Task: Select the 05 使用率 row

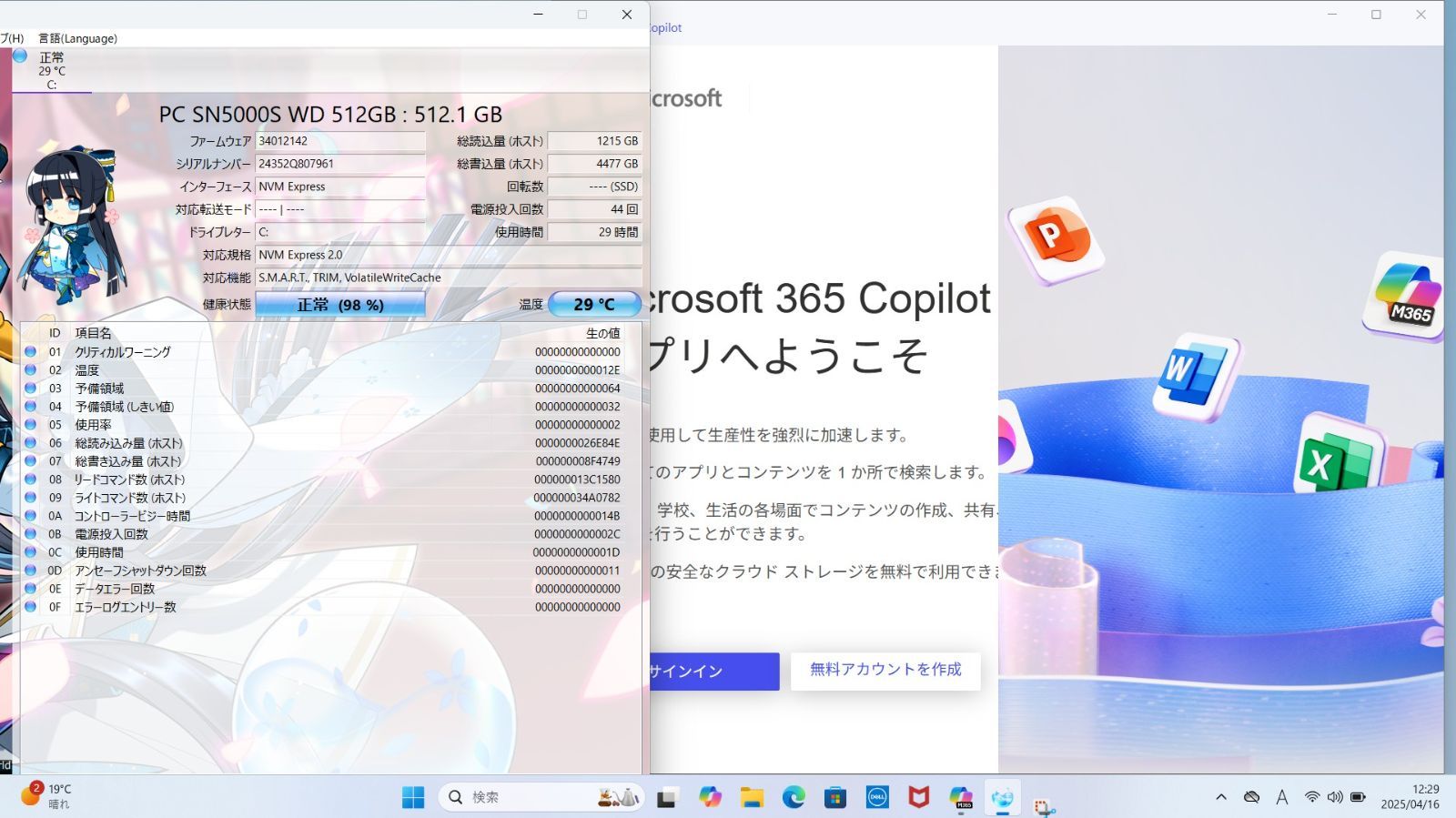Action: click(330, 425)
